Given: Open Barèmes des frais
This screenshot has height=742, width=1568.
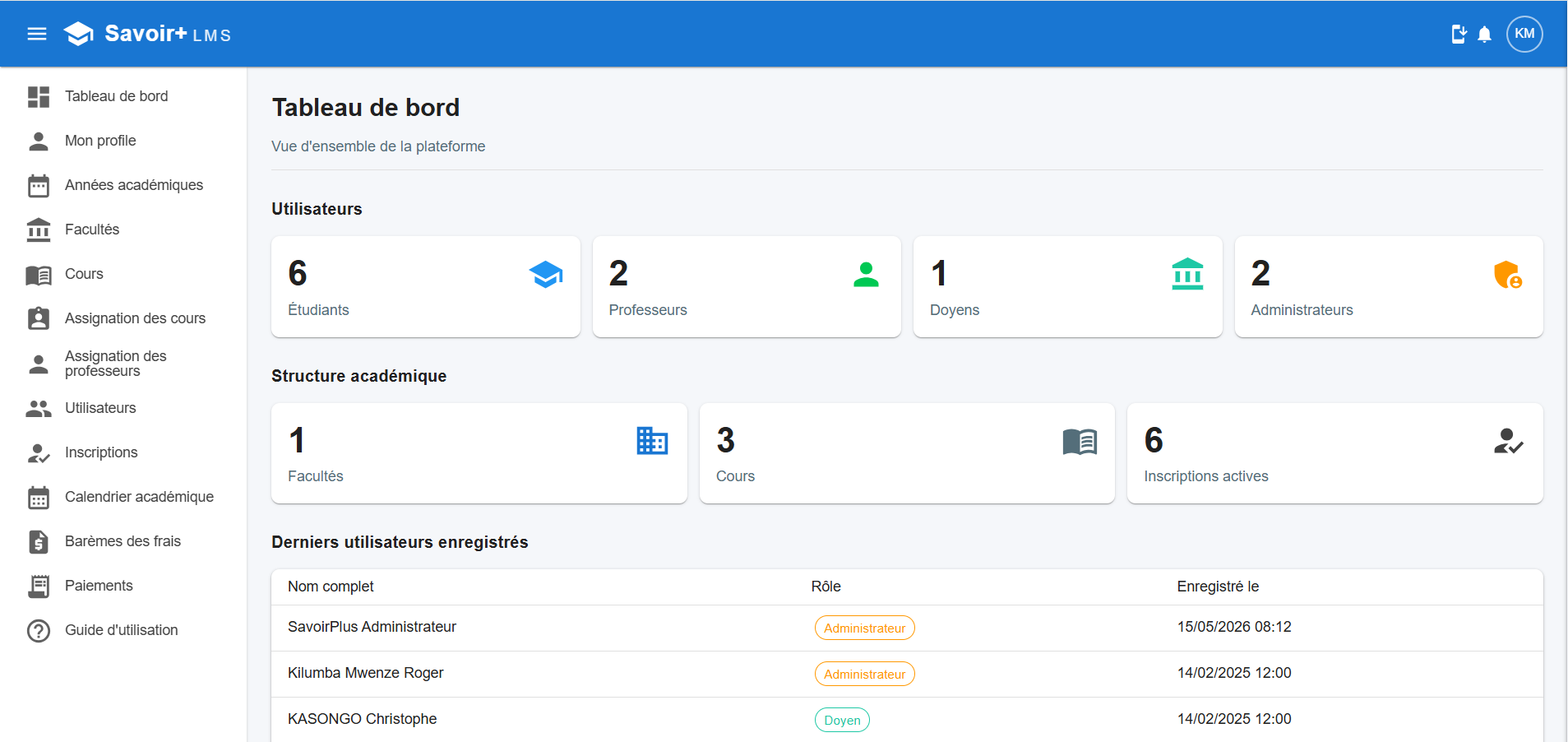Looking at the screenshot, I should [123, 541].
